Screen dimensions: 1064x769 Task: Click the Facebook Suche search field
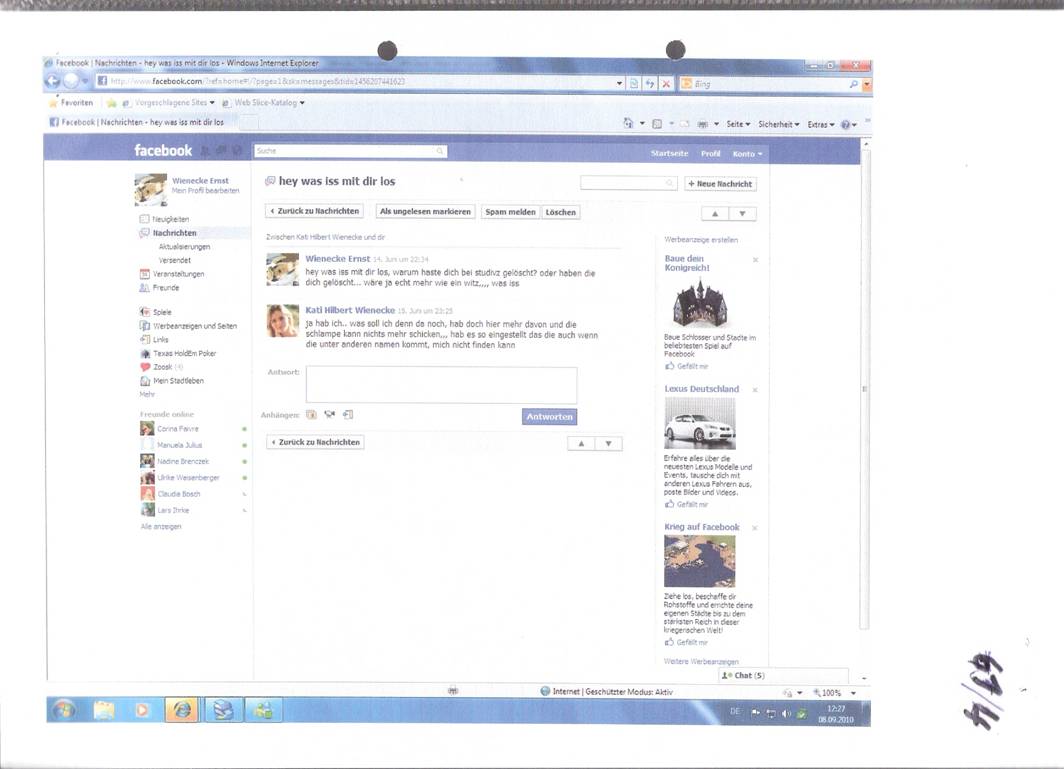(351, 151)
